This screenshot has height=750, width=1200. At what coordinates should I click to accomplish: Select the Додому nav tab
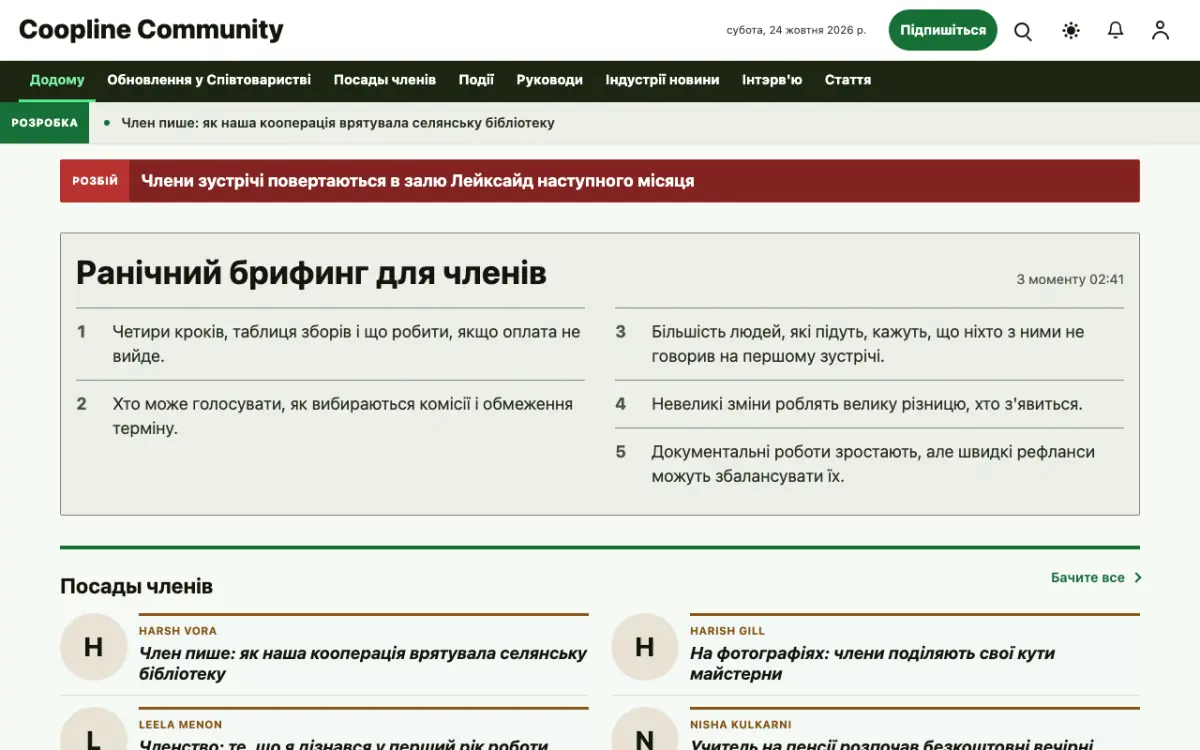(57, 80)
